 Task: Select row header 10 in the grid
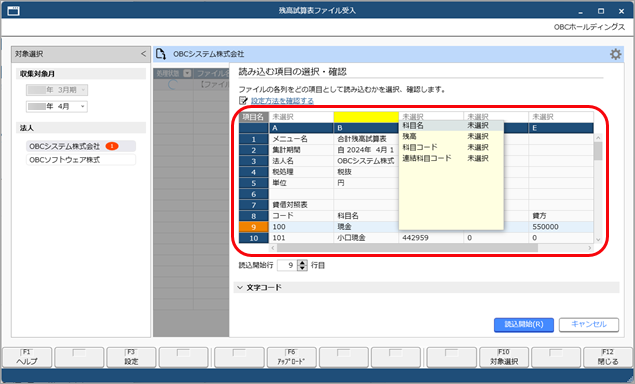254,238
